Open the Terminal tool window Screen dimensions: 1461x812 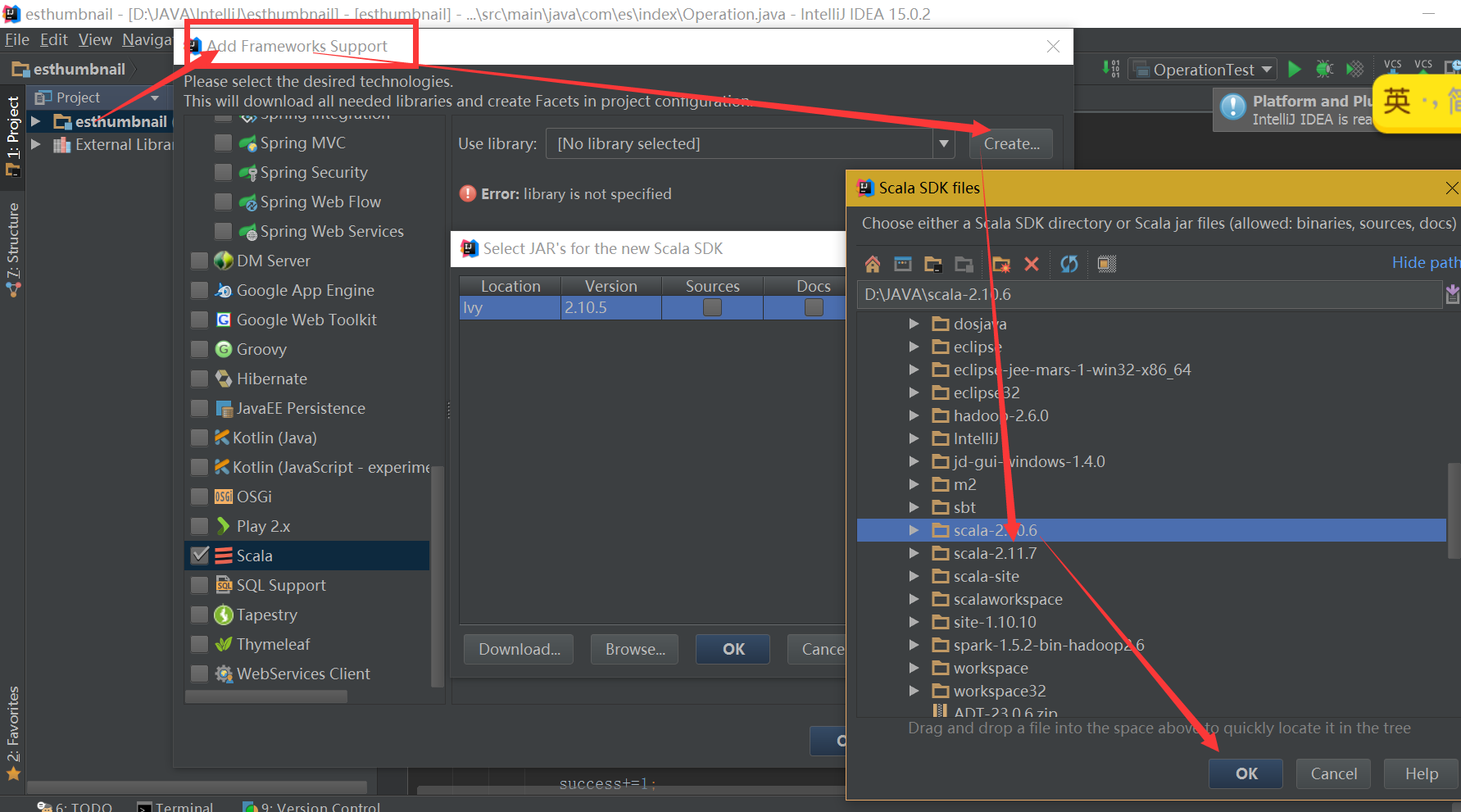(x=175, y=807)
